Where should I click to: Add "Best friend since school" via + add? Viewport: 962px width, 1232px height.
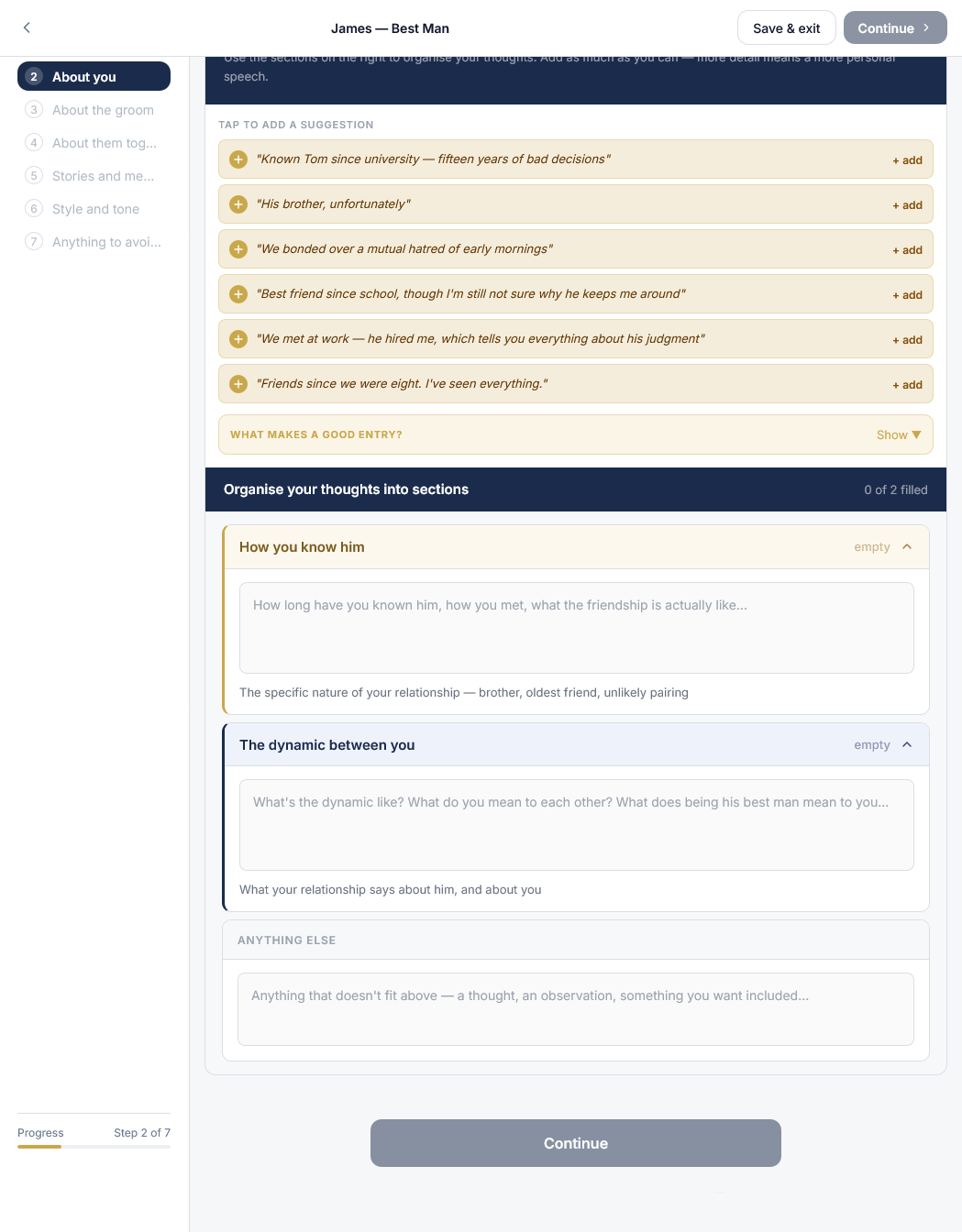(x=907, y=295)
